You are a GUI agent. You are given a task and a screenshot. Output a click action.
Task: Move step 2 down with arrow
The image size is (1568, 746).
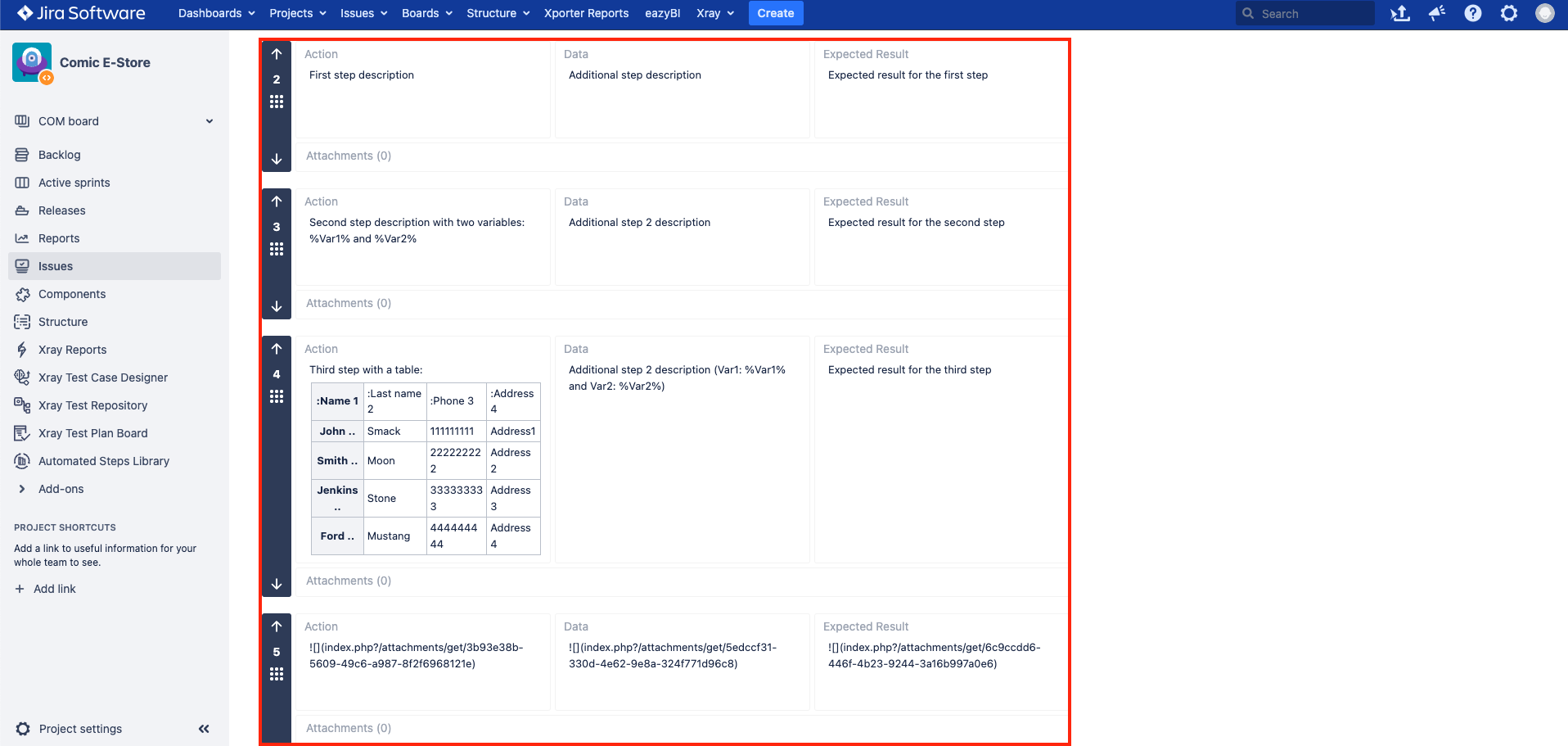pyautogui.click(x=277, y=159)
